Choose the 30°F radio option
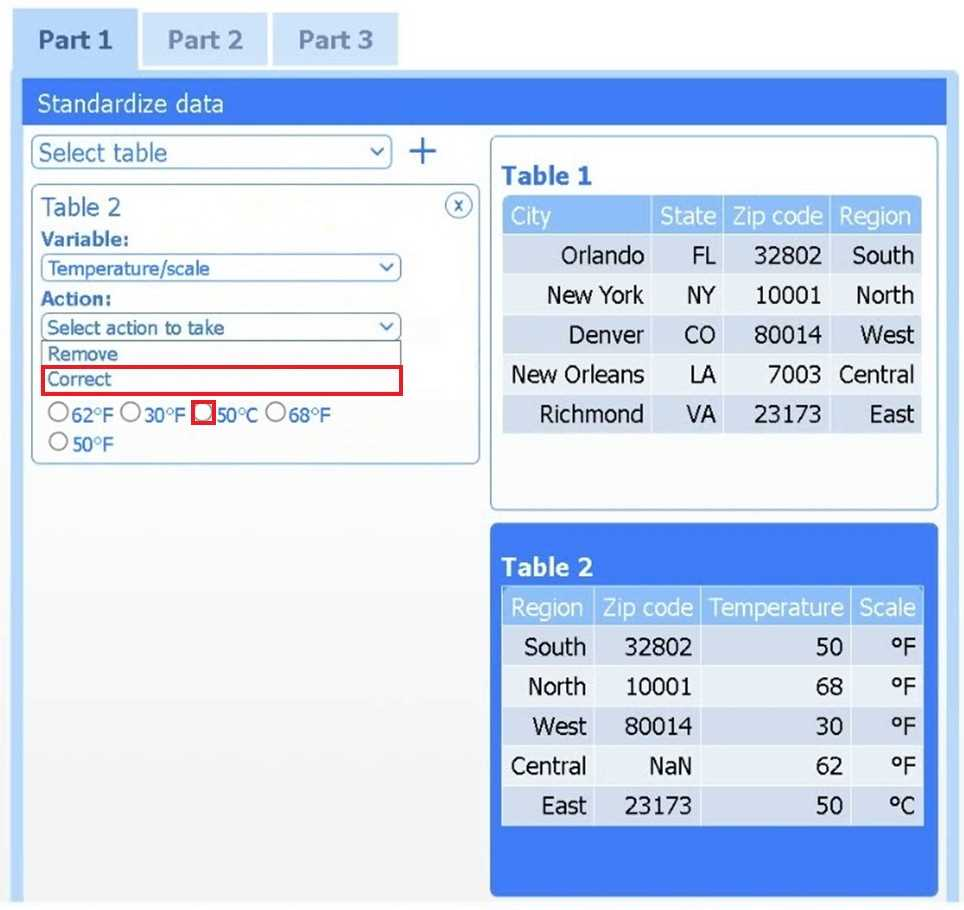This screenshot has height=910, width=964. pyautogui.click(x=130, y=413)
